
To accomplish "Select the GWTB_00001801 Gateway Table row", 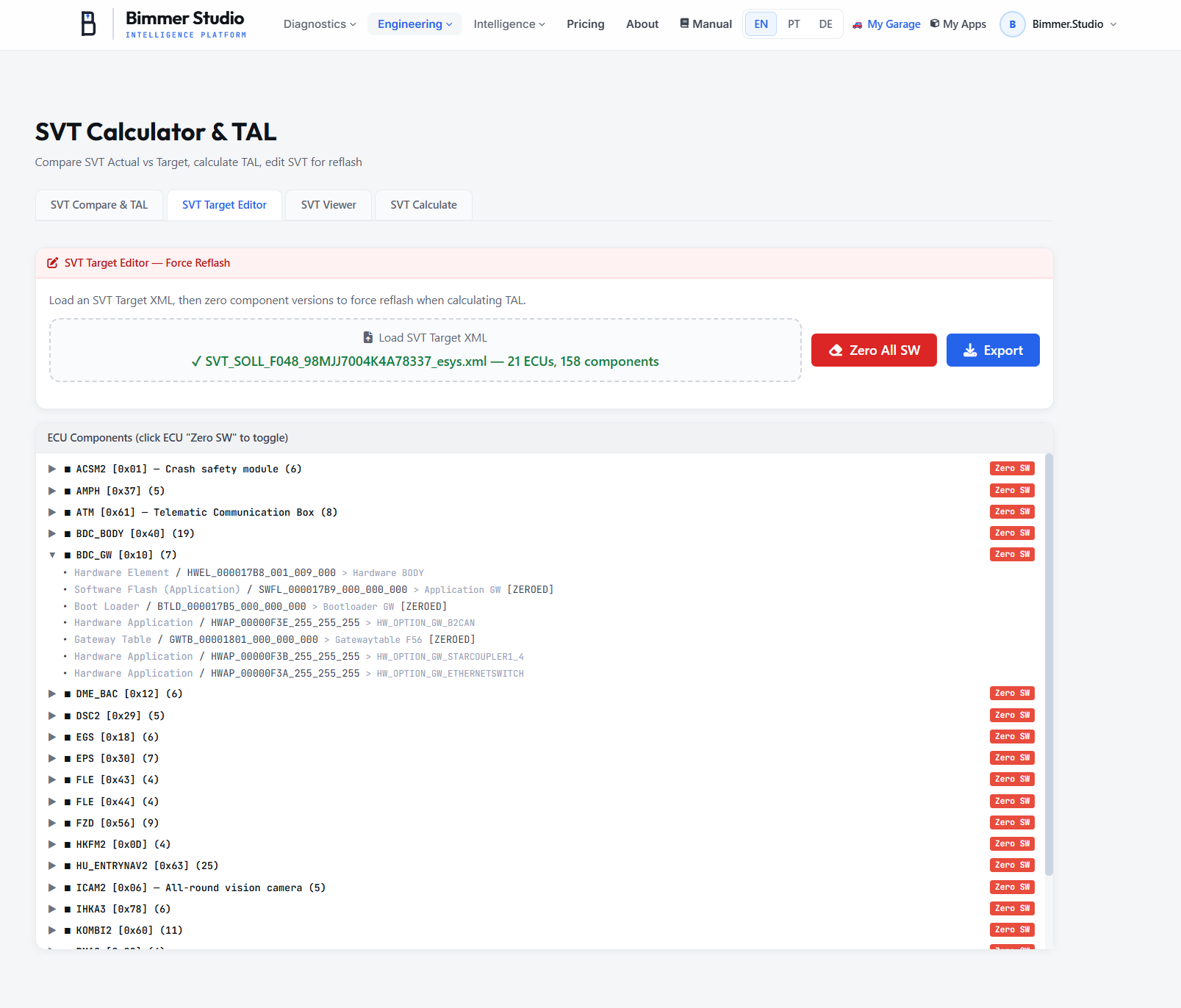I will [x=269, y=640].
